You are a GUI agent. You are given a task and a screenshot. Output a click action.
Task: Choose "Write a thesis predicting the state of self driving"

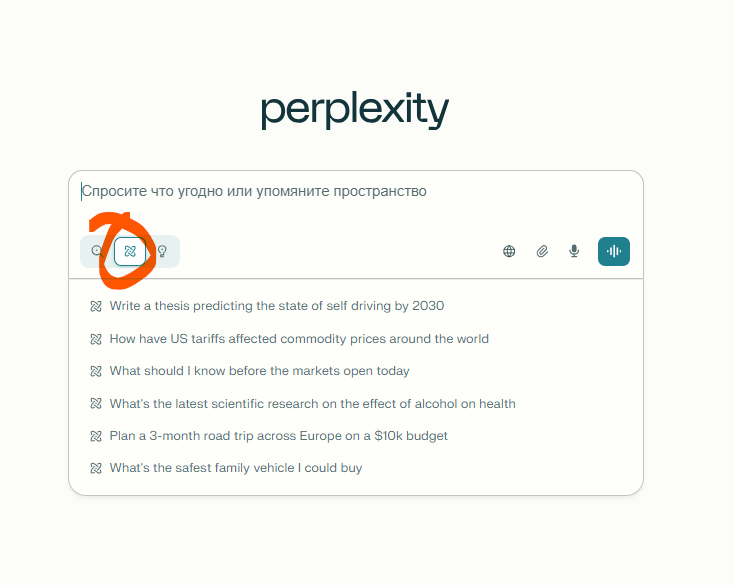(x=277, y=306)
